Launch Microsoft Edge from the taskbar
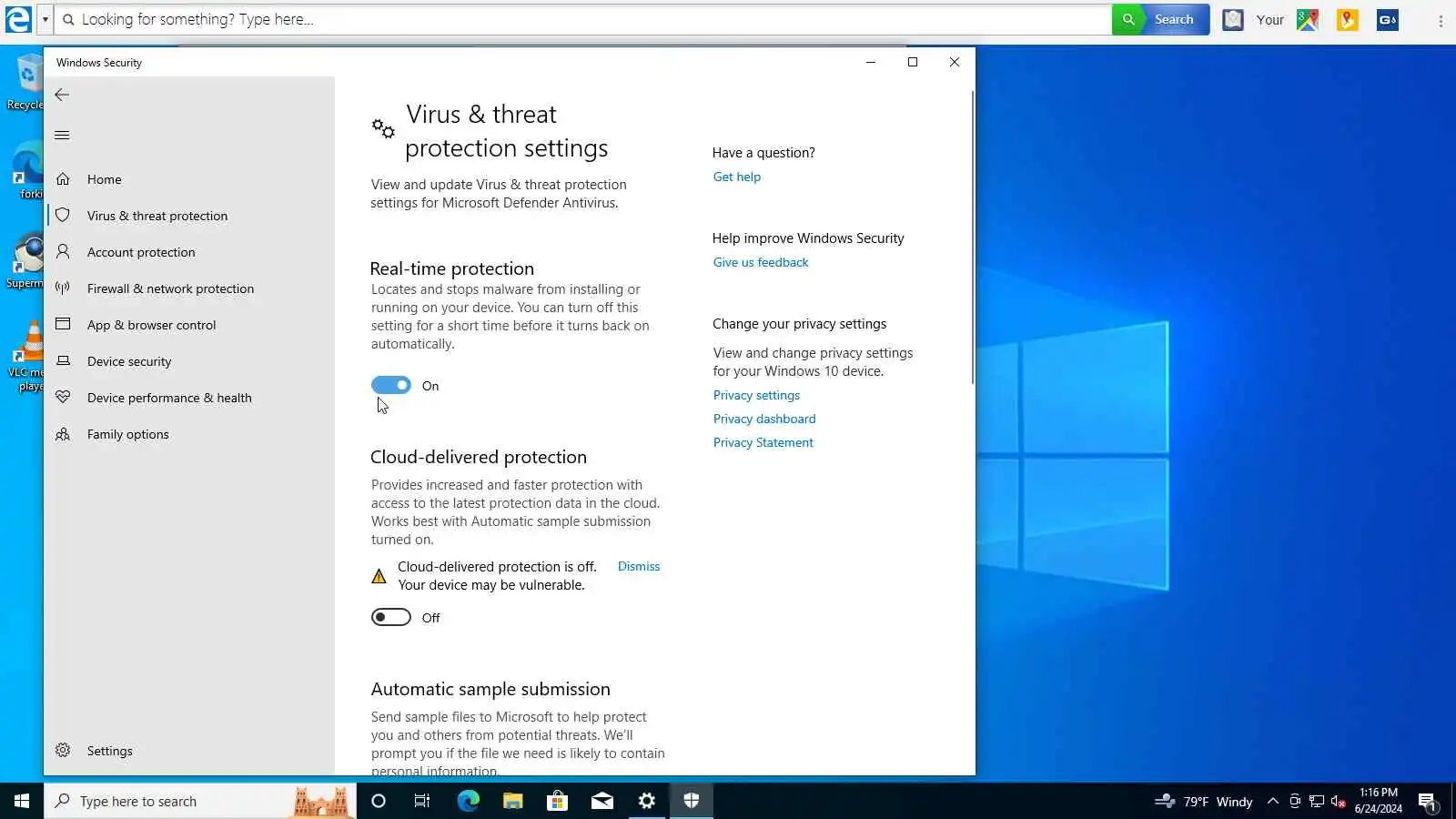The width and height of the screenshot is (1456, 819). coord(468,801)
